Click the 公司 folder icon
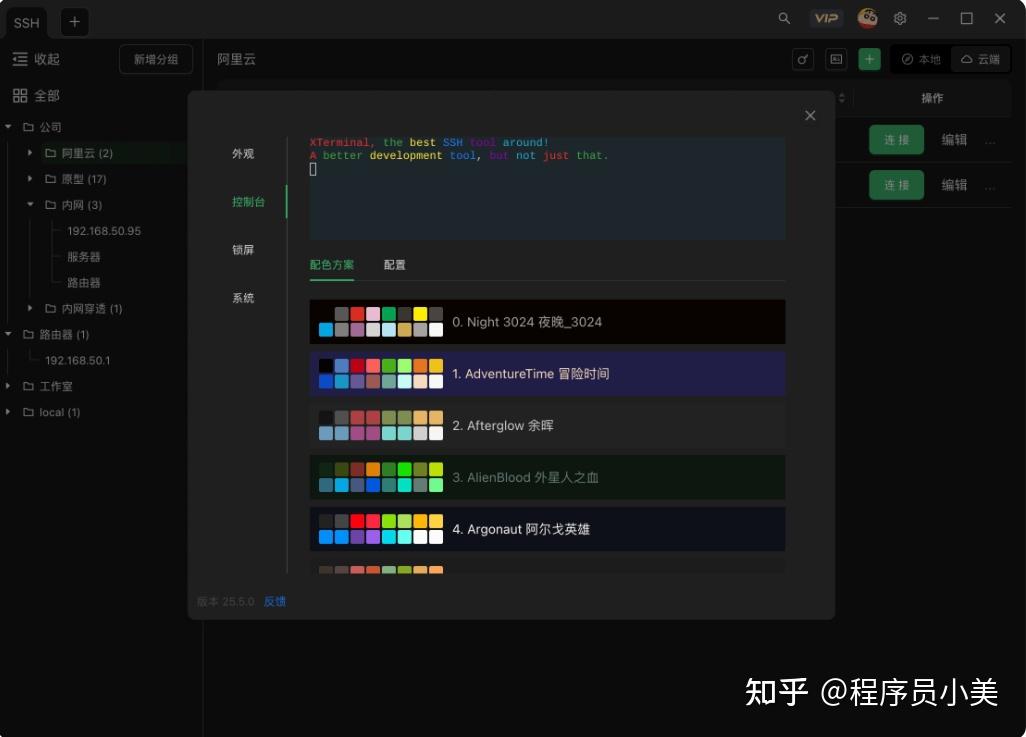 [x=28, y=127]
